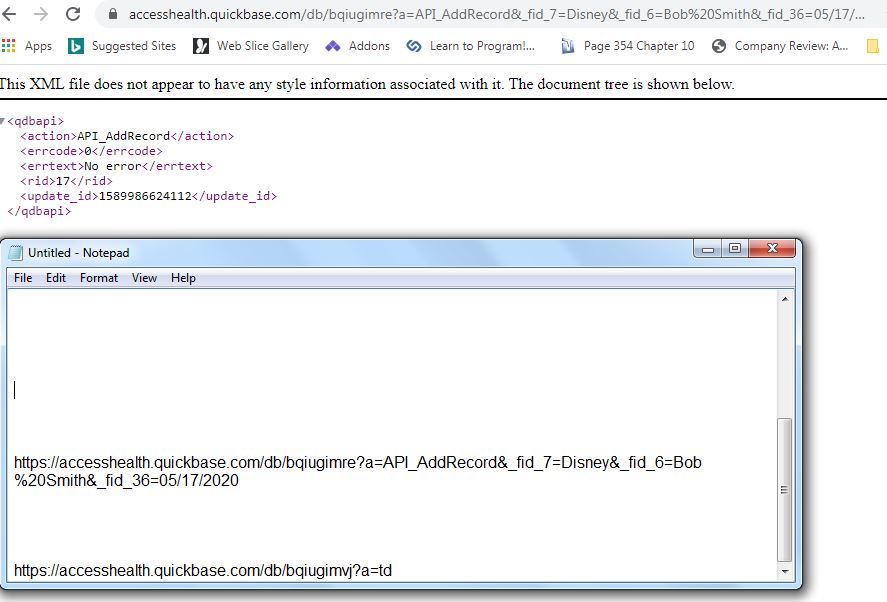Open the Apps bookmarks shortcut label
This screenshot has width=887, height=602.
pos(38,46)
